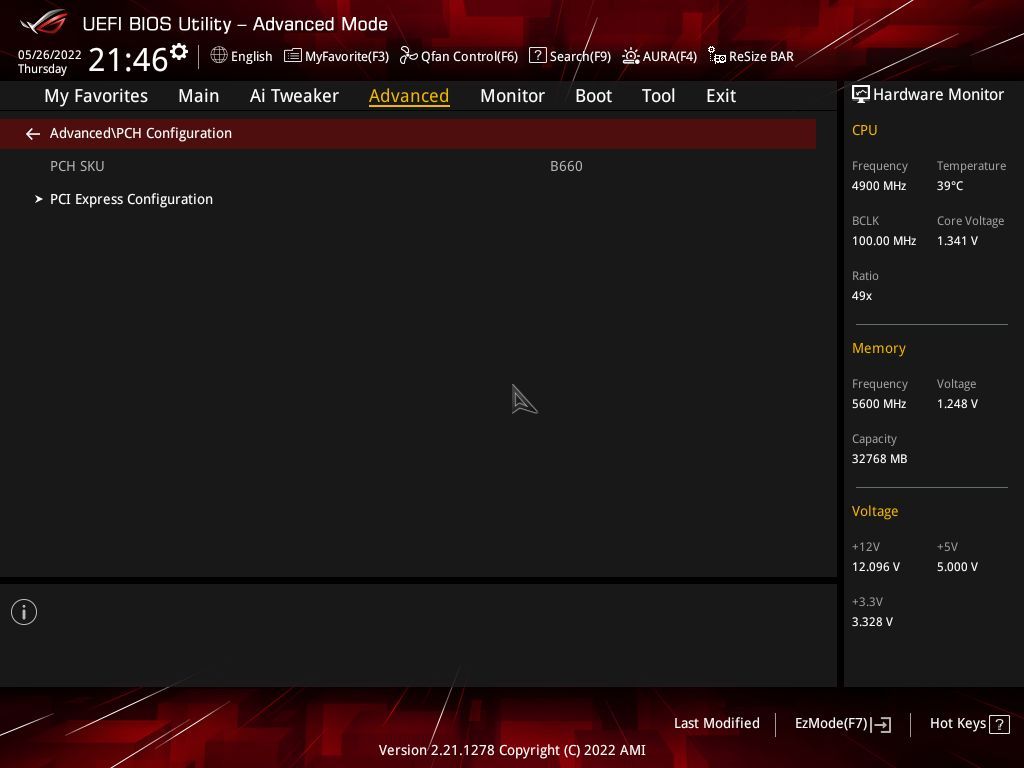The width and height of the screenshot is (1024, 768).
Task: Open the MyFavorite list icon
Action: pos(293,56)
